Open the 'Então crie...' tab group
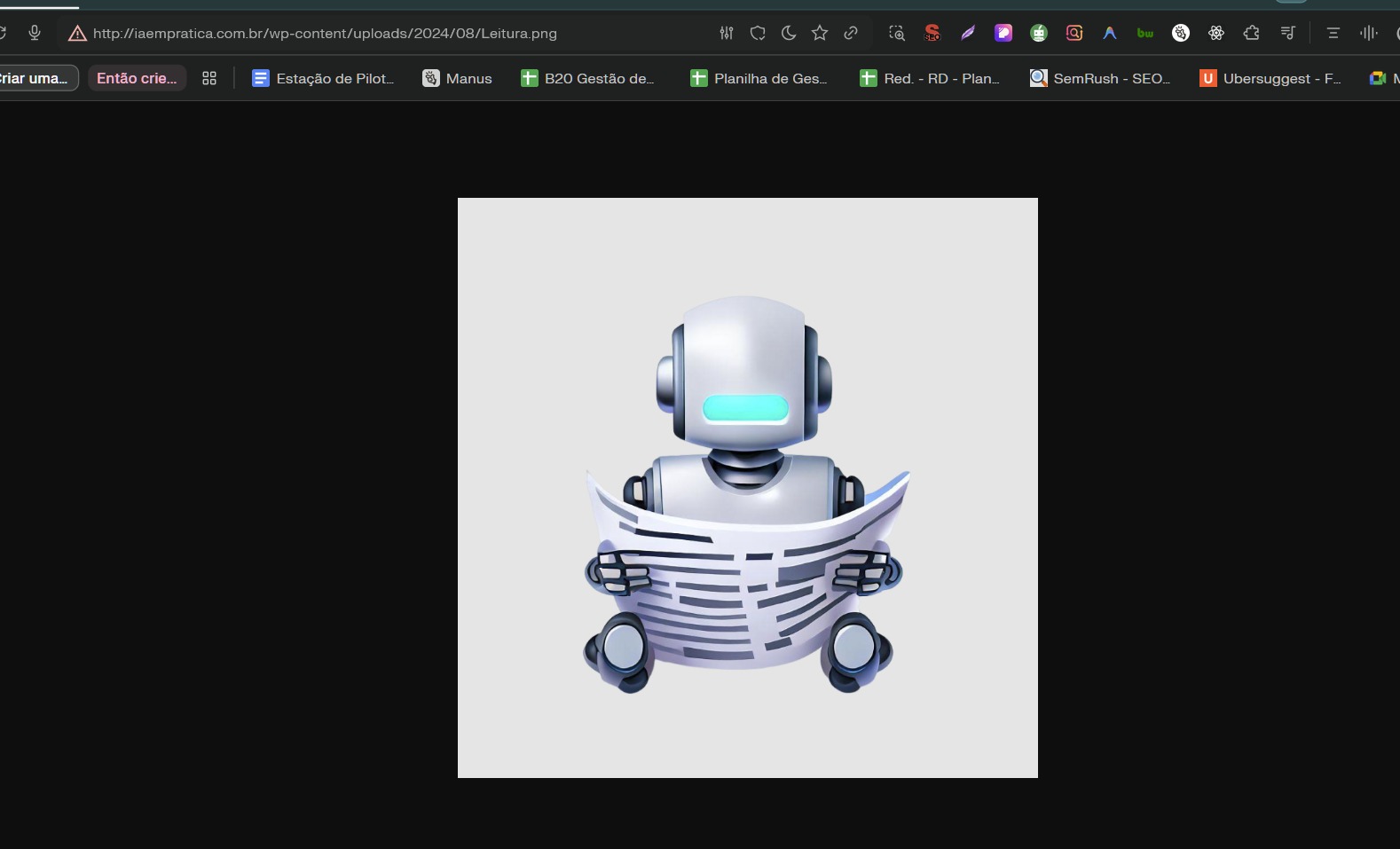This screenshot has width=1400, height=849. [x=137, y=78]
